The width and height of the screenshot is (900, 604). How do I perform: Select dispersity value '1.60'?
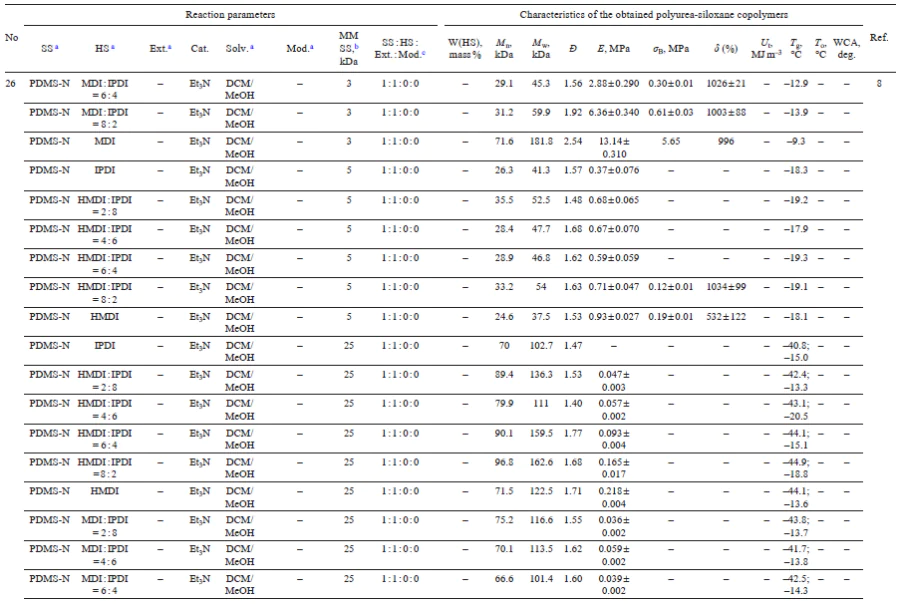point(573,579)
